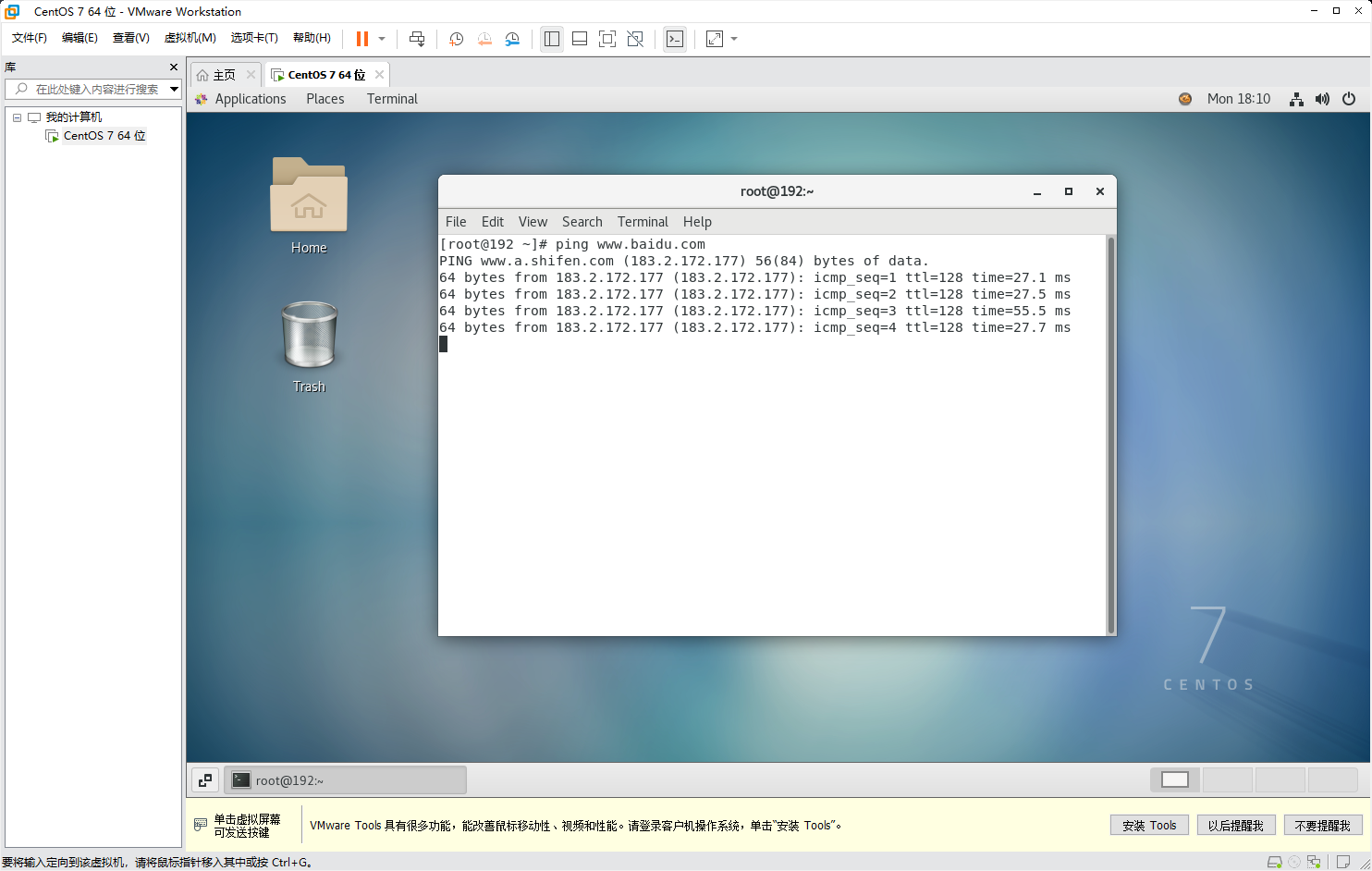Toggle the console view button
Screen dimensions: 1372x871
[675, 39]
